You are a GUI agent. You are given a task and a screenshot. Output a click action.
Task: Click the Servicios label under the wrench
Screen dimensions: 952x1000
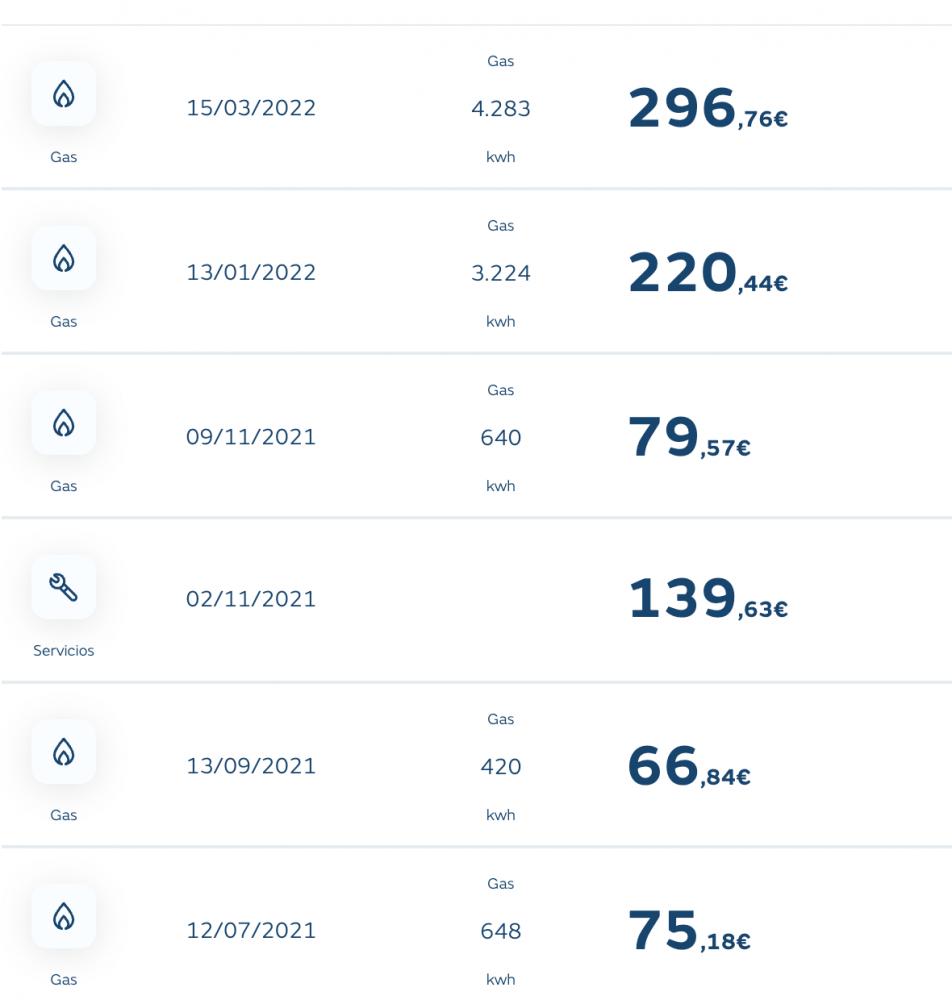click(64, 651)
